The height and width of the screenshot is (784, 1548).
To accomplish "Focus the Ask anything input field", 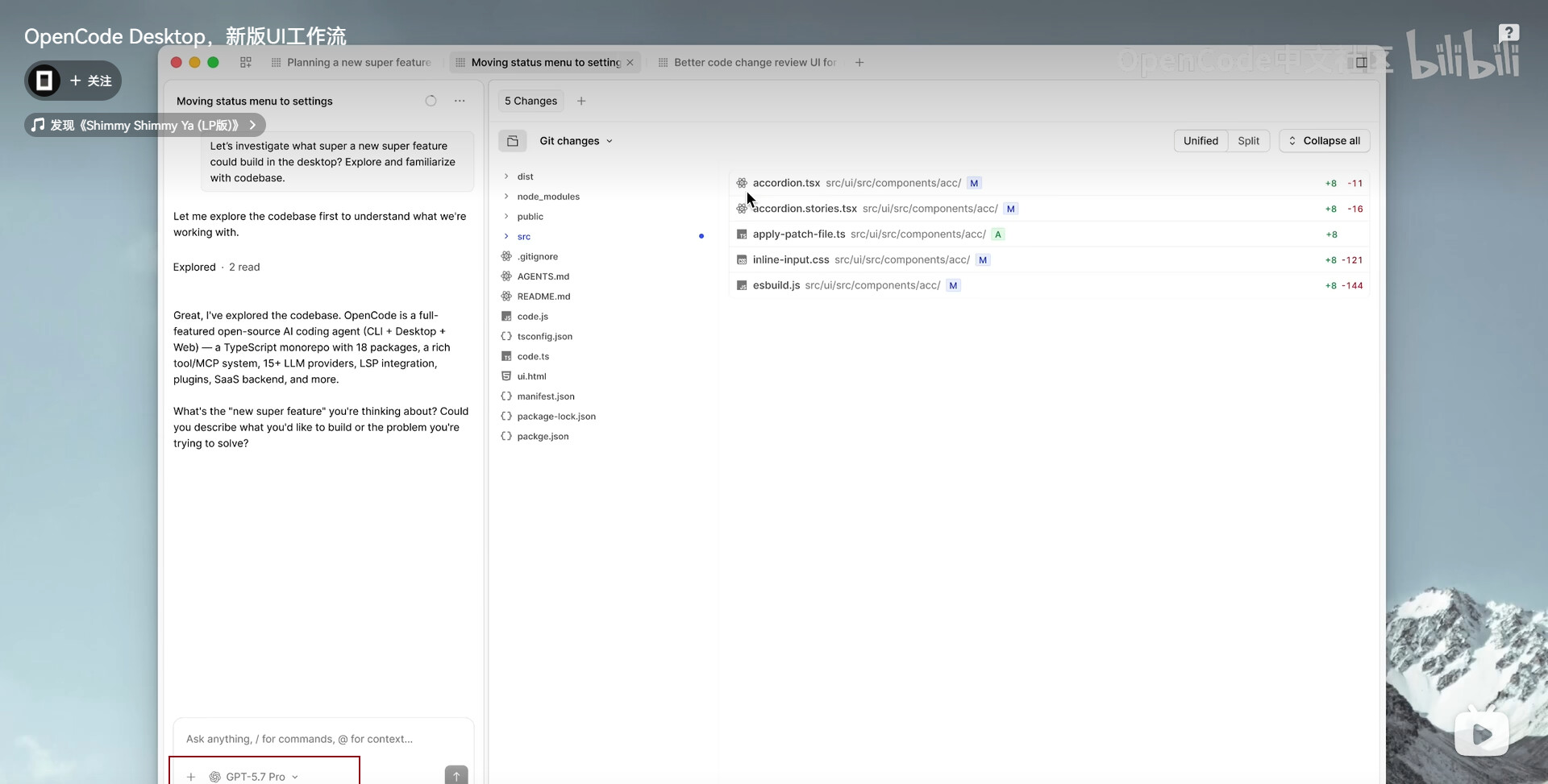I will pyautogui.click(x=322, y=739).
